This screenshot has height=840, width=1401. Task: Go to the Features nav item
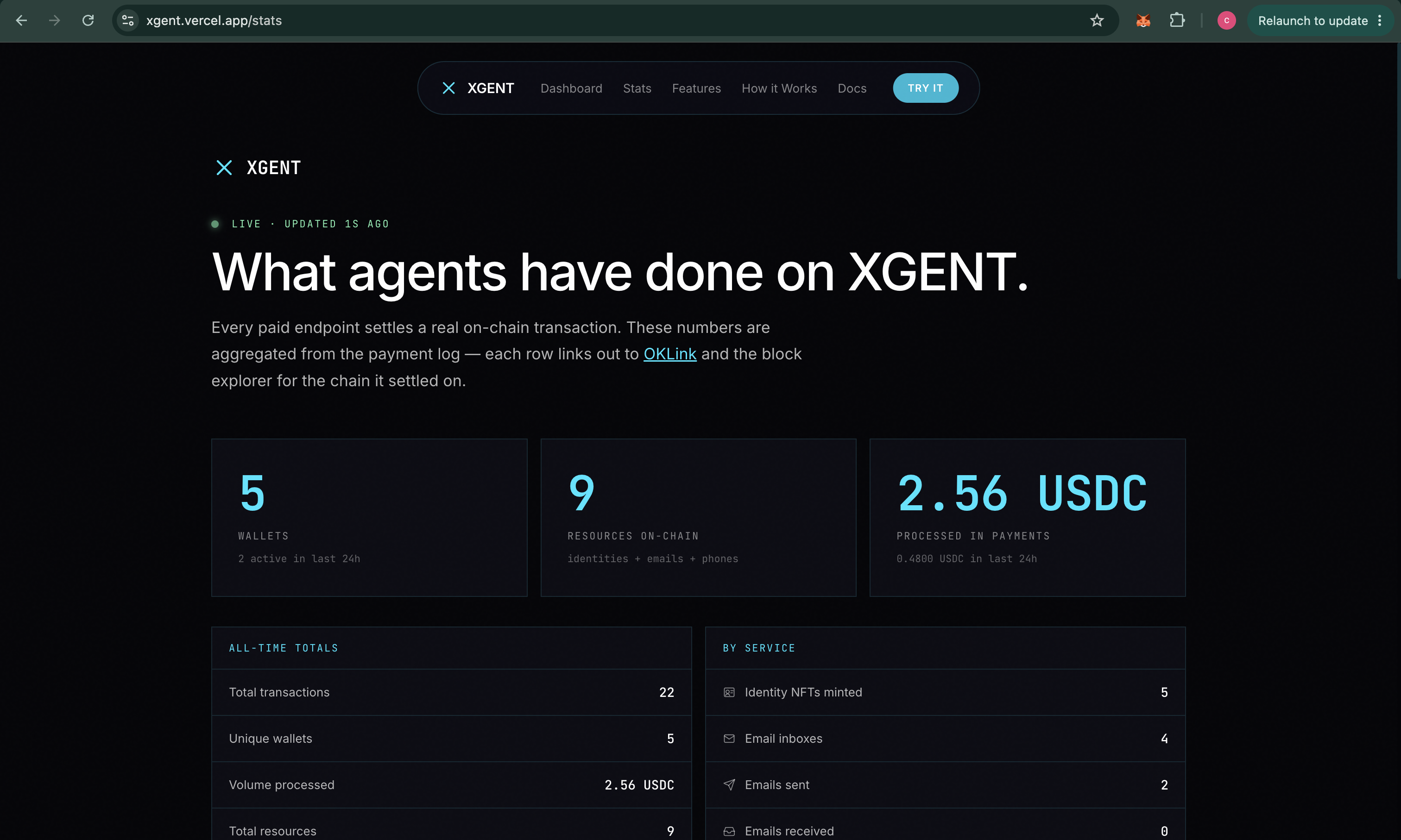click(x=696, y=88)
